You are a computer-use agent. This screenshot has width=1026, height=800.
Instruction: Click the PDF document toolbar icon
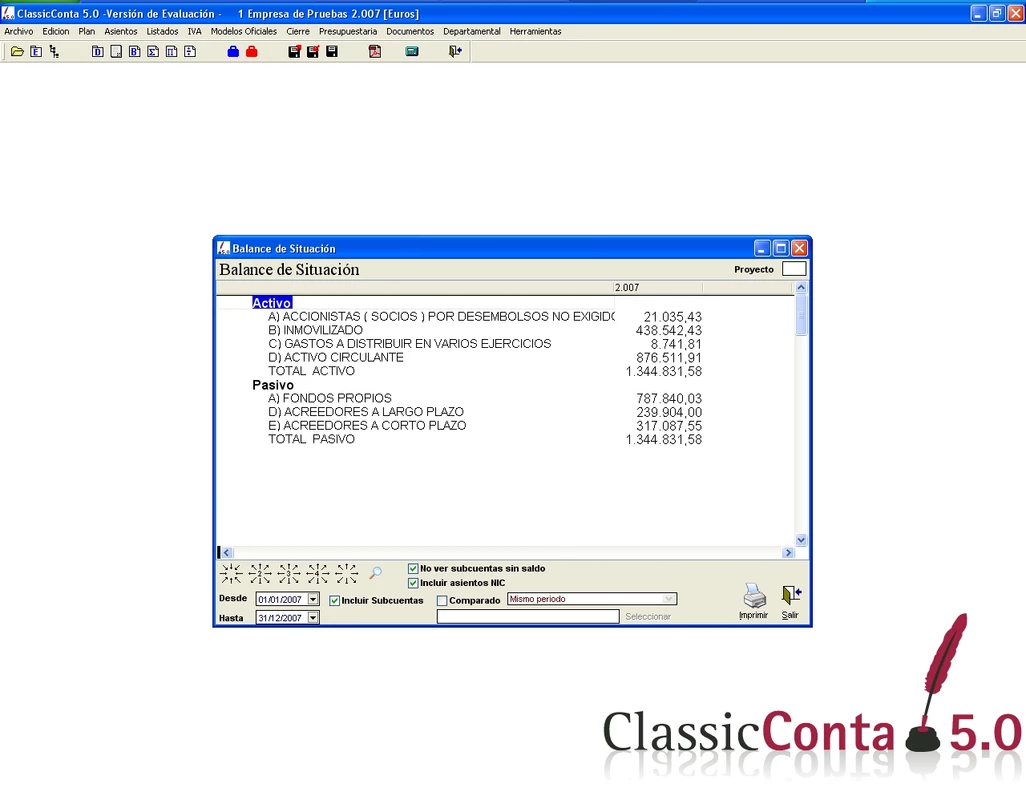[375, 52]
